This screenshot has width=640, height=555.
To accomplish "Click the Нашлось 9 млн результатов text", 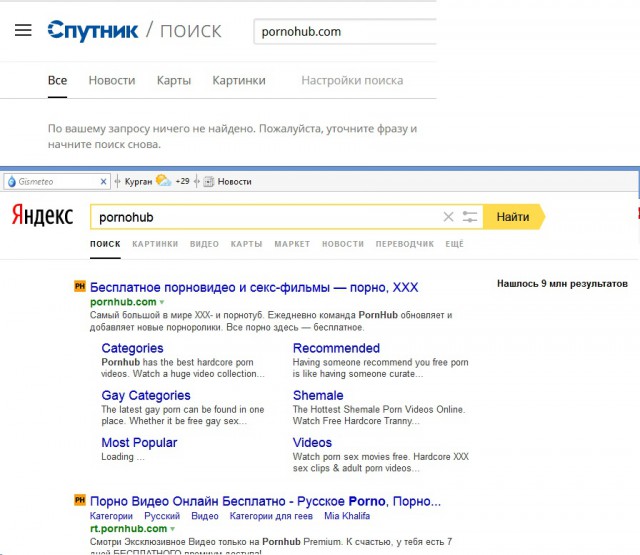I will coord(562,284).
